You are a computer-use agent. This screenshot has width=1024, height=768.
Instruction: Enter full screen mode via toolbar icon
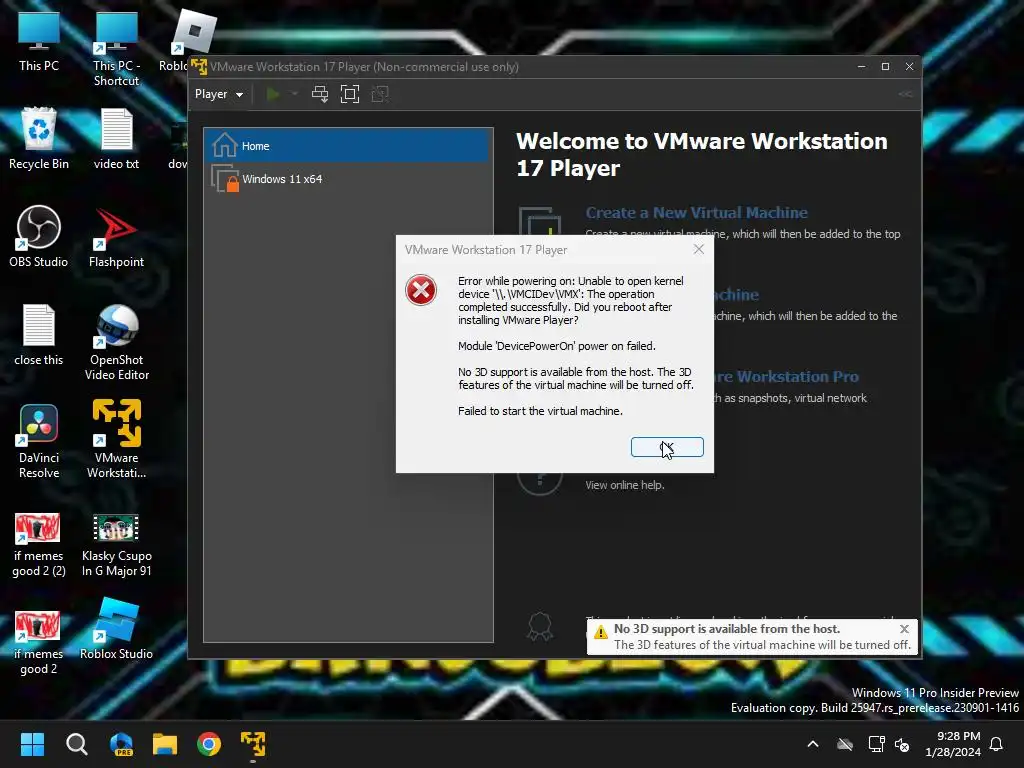350,94
